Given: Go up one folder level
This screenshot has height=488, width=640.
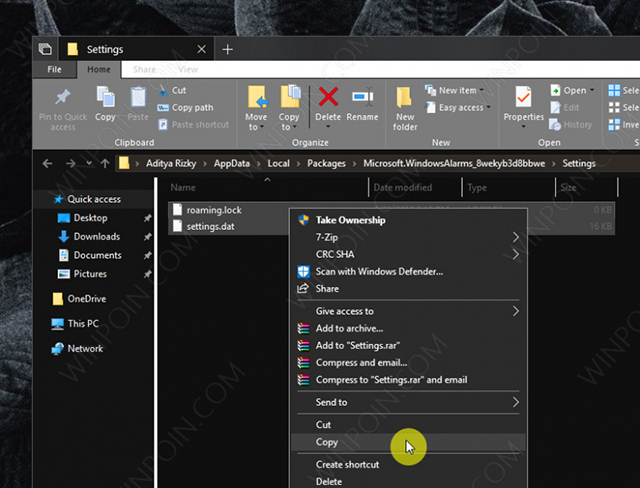Looking at the screenshot, I should [105, 164].
